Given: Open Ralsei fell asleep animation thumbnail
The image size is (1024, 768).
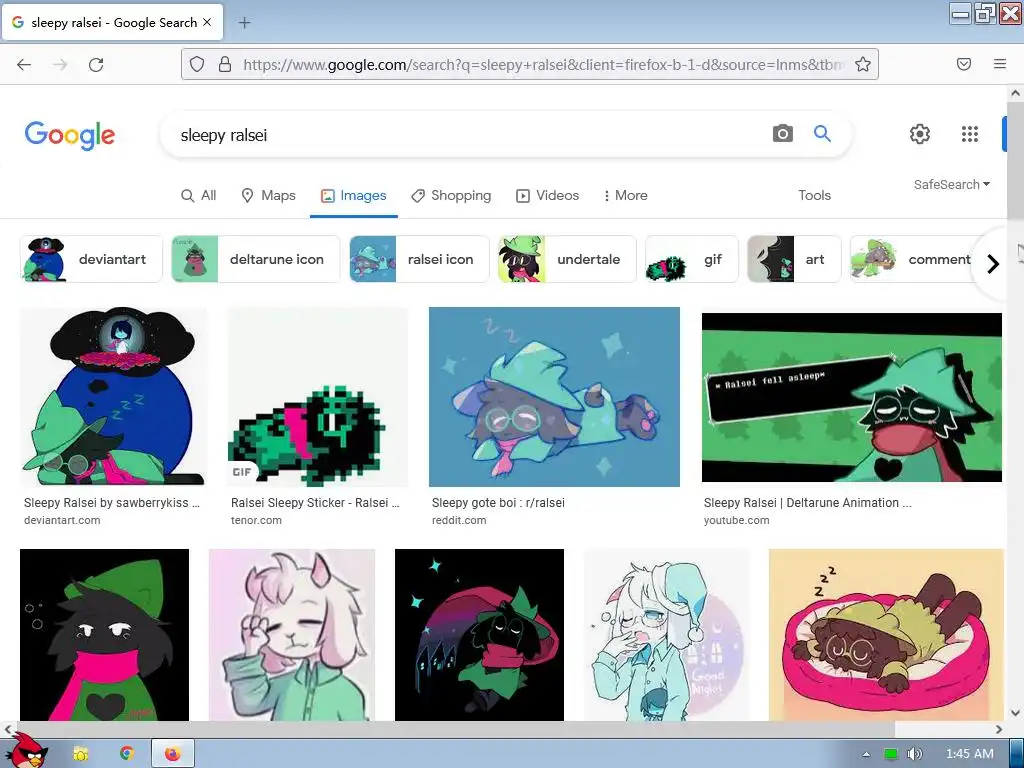Looking at the screenshot, I should (x=852, y=397).
